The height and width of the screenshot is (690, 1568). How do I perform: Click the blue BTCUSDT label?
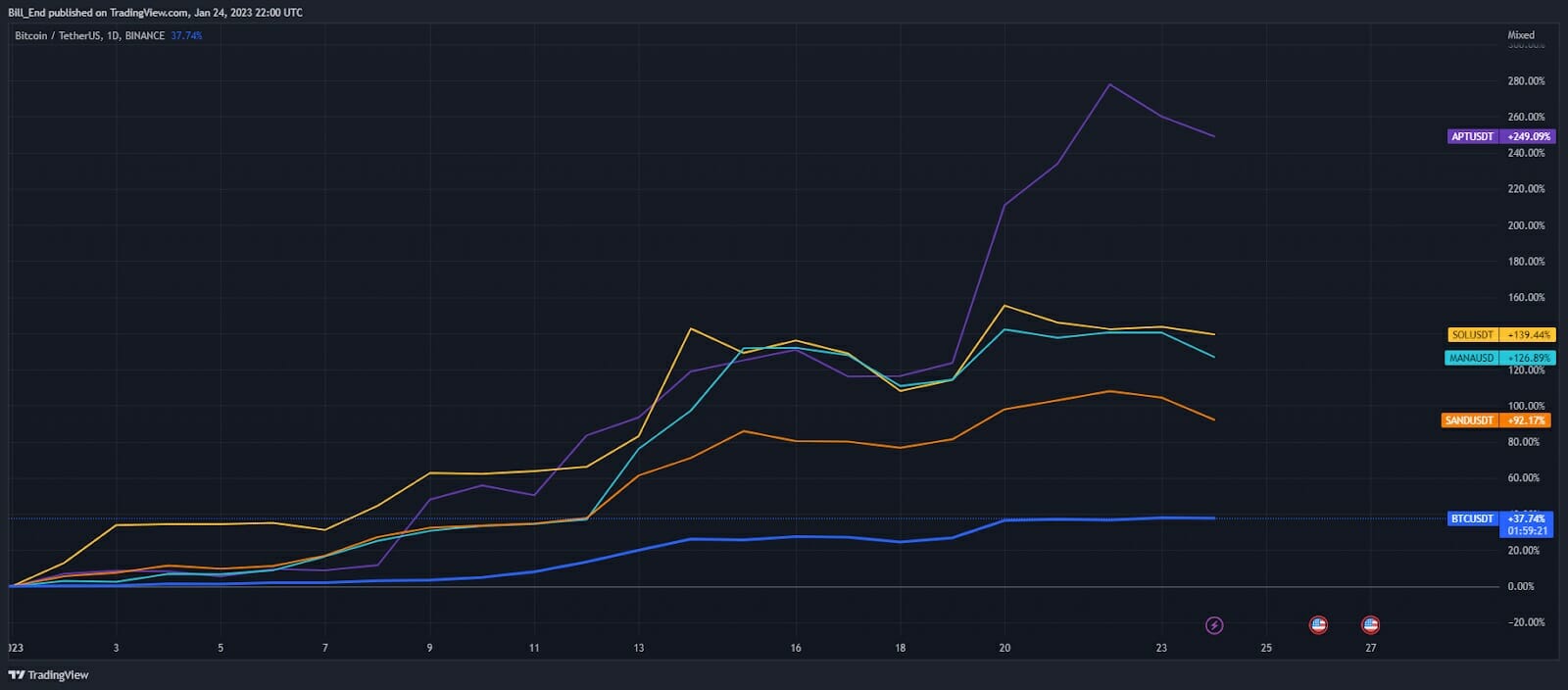[1472, 518]
